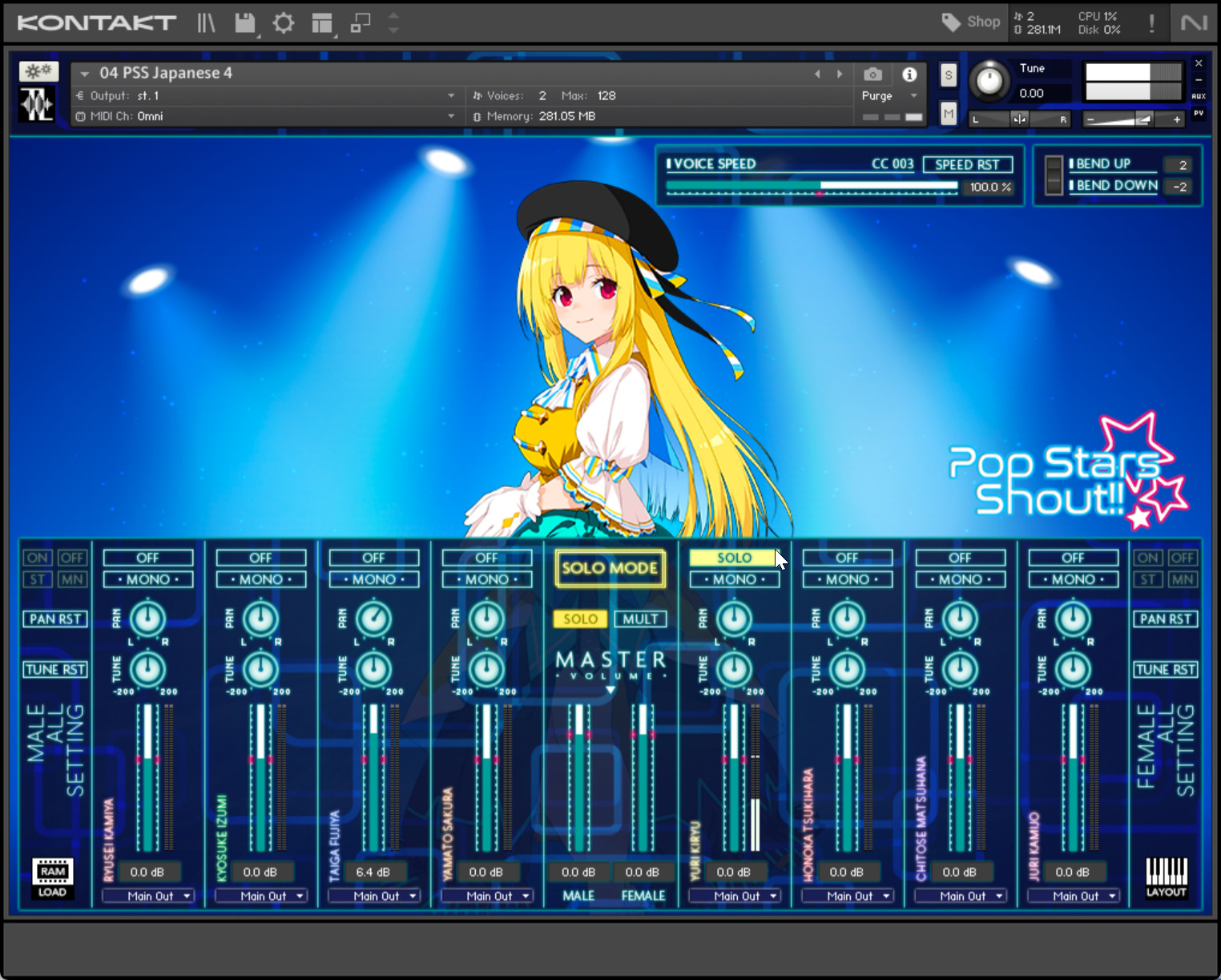Expand the instrument name dropdown arrow
This screenshot has width=1221, height=980.
84,74
